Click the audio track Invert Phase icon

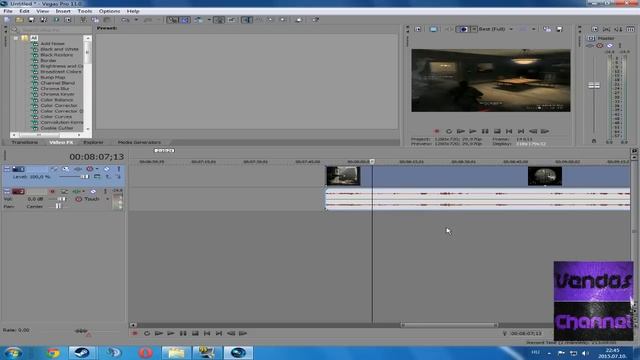[x=64, y=191]
